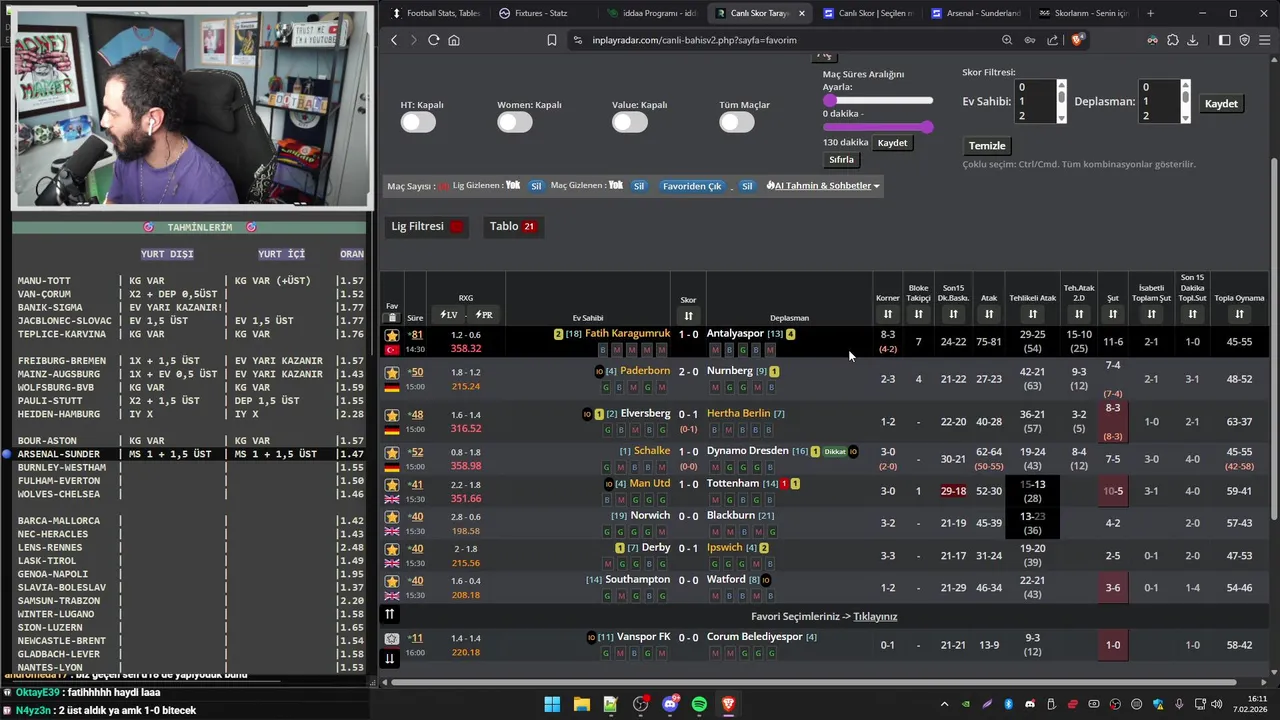Click the PR lightning sort button
This screenshot has height=720, width=1280.
click(484, 315)
